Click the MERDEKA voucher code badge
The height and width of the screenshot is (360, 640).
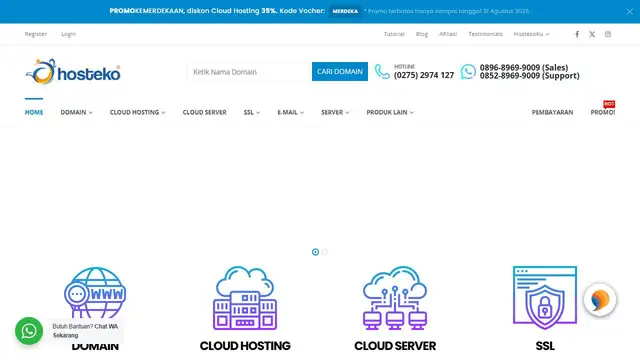345,11
